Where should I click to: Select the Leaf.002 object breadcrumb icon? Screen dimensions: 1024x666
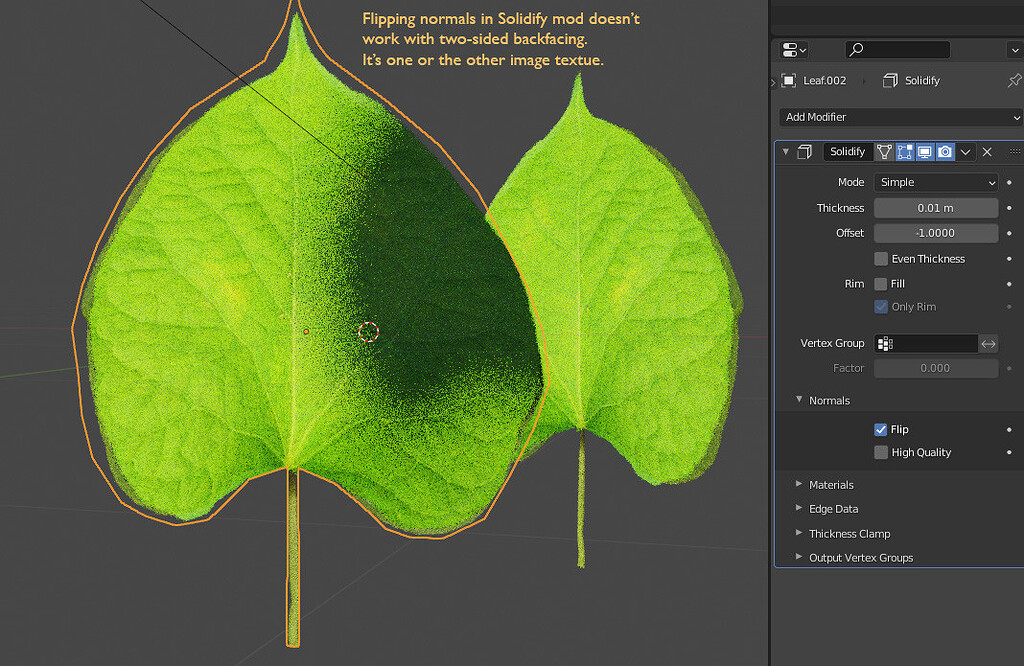point(791,80)
